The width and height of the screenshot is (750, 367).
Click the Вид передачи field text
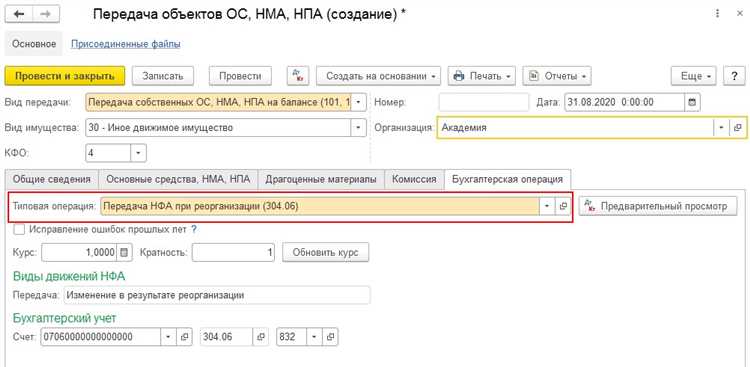pyautogui.click(x=219, y=102)
